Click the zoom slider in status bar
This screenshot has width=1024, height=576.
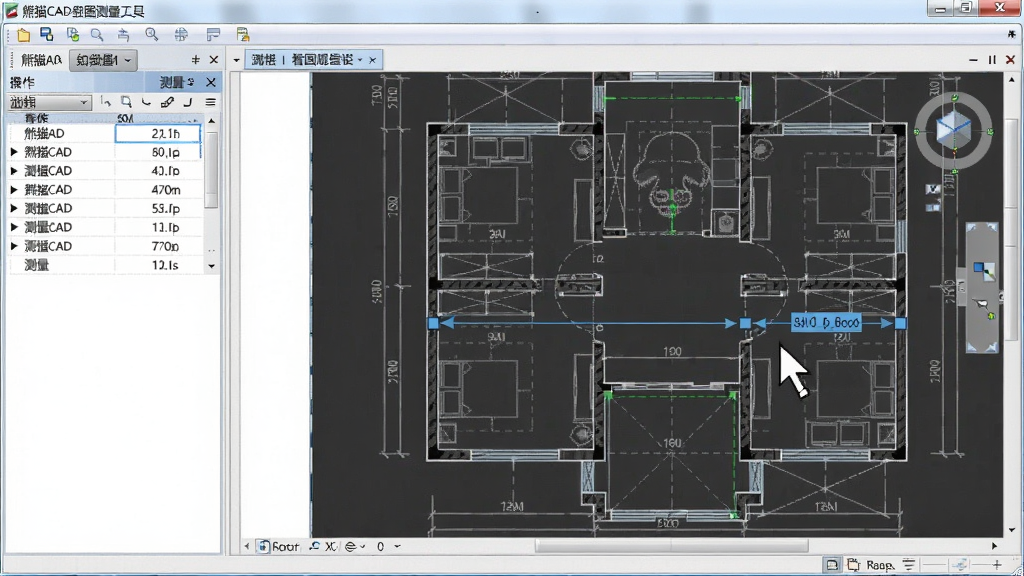960,564
